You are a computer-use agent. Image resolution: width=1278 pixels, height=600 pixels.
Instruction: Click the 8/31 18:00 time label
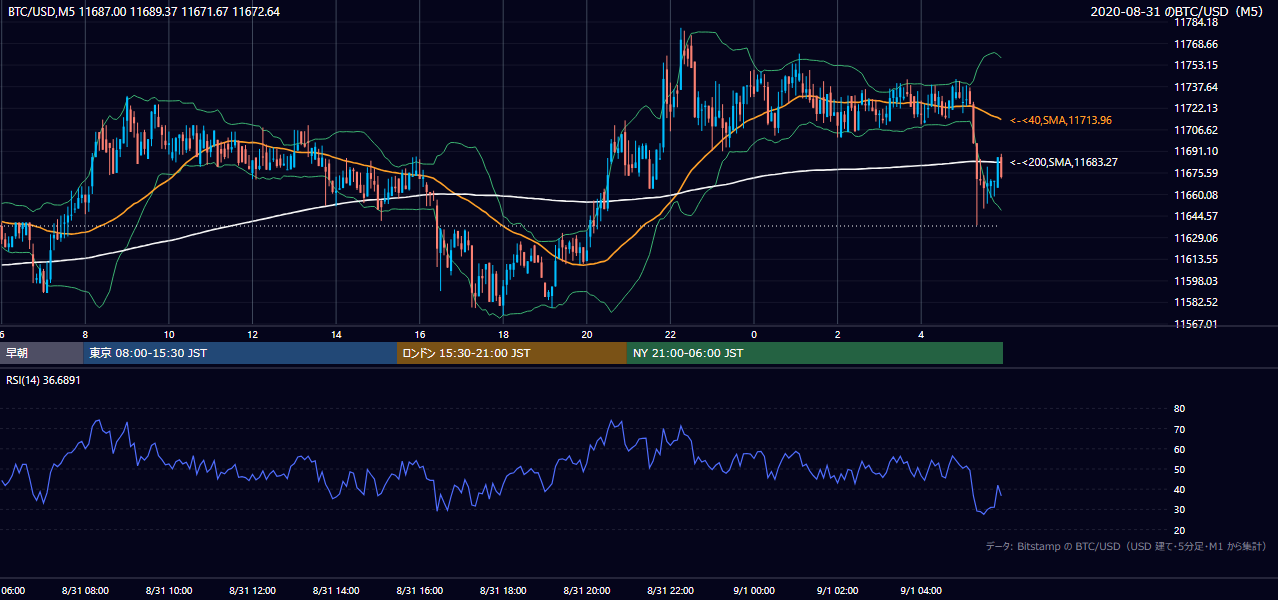point(503,591)
